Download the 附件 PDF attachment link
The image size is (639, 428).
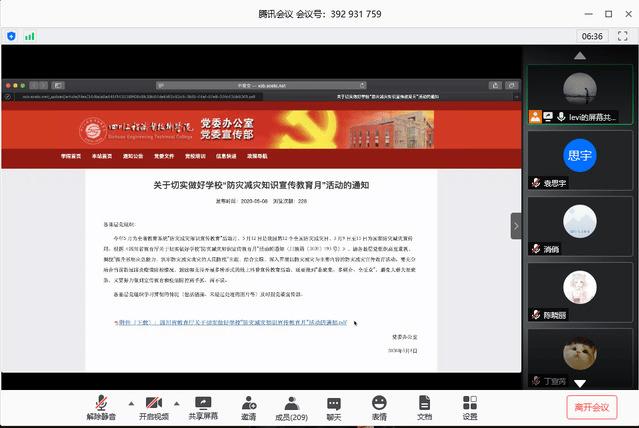pyautogui.click(x=233, y=322)
